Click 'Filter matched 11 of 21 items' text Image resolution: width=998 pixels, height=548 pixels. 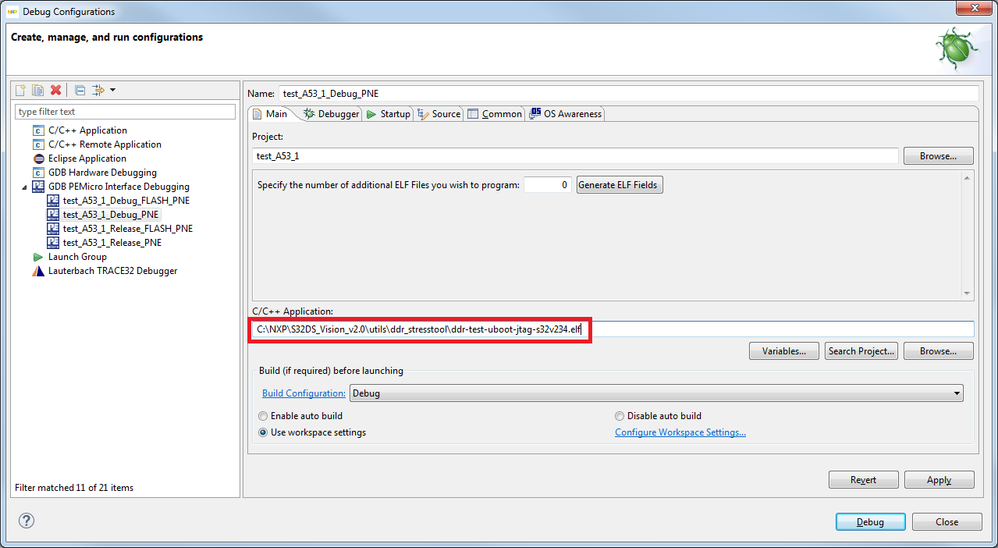(74, 488)
